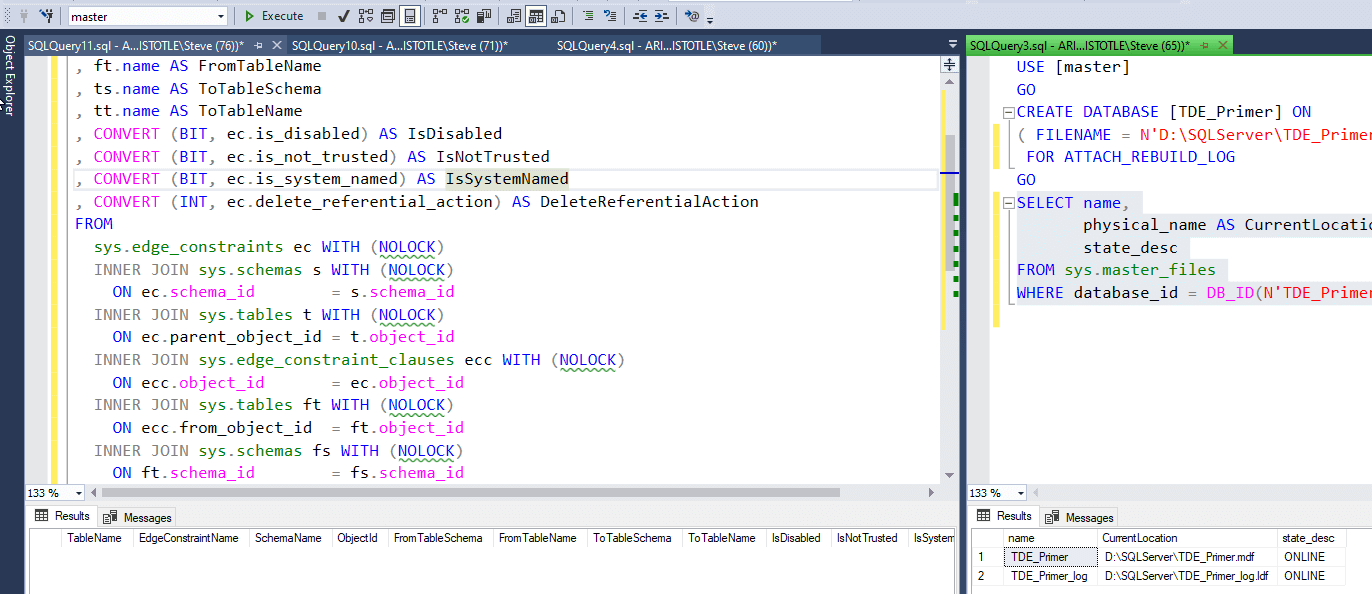Click the Decrease Indent icon
The height and width of the screenshot is (594, 1372).
639,16
